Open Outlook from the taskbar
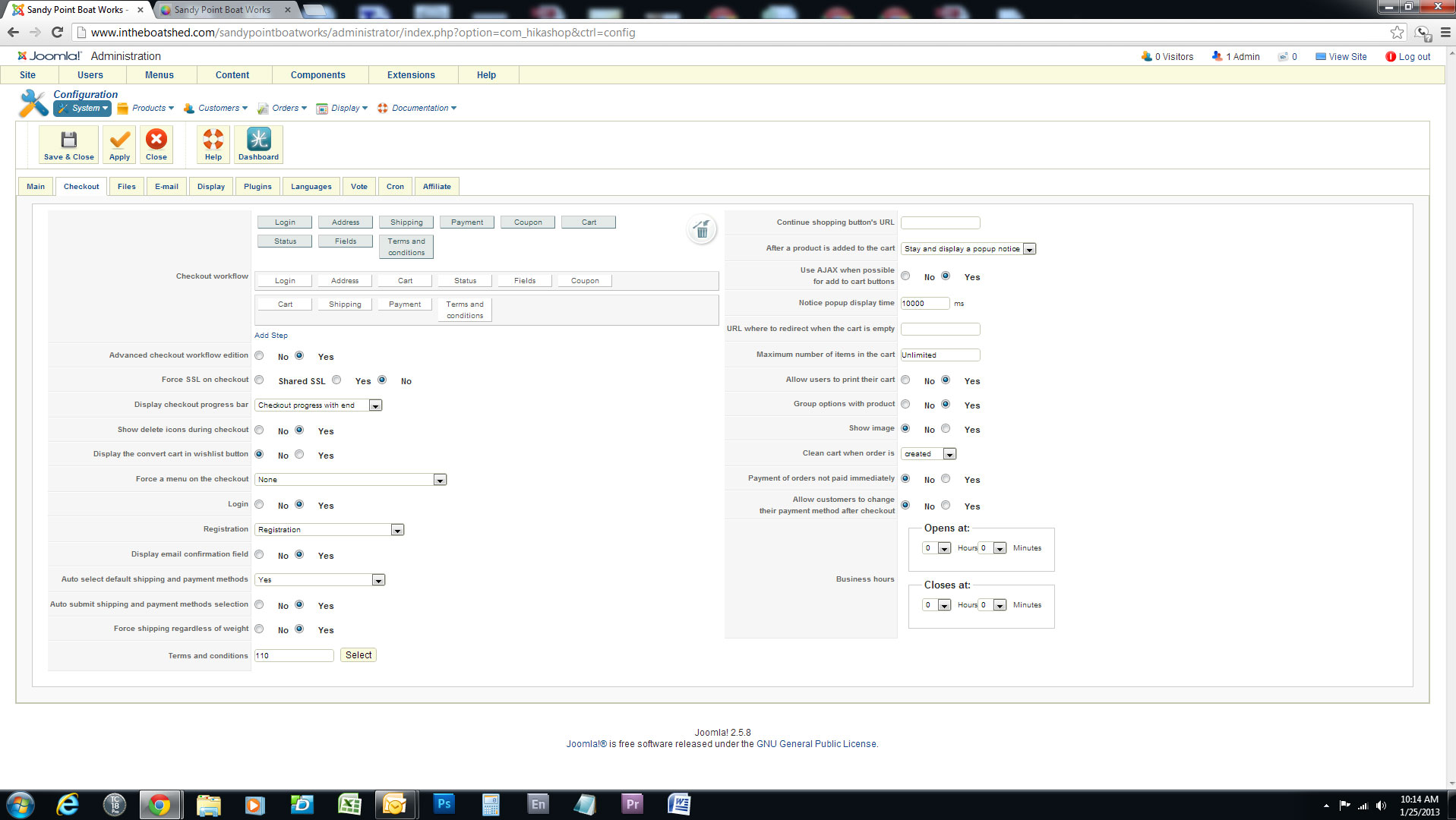The width and height of the screenshot is (1456, 820). point(395,805)
